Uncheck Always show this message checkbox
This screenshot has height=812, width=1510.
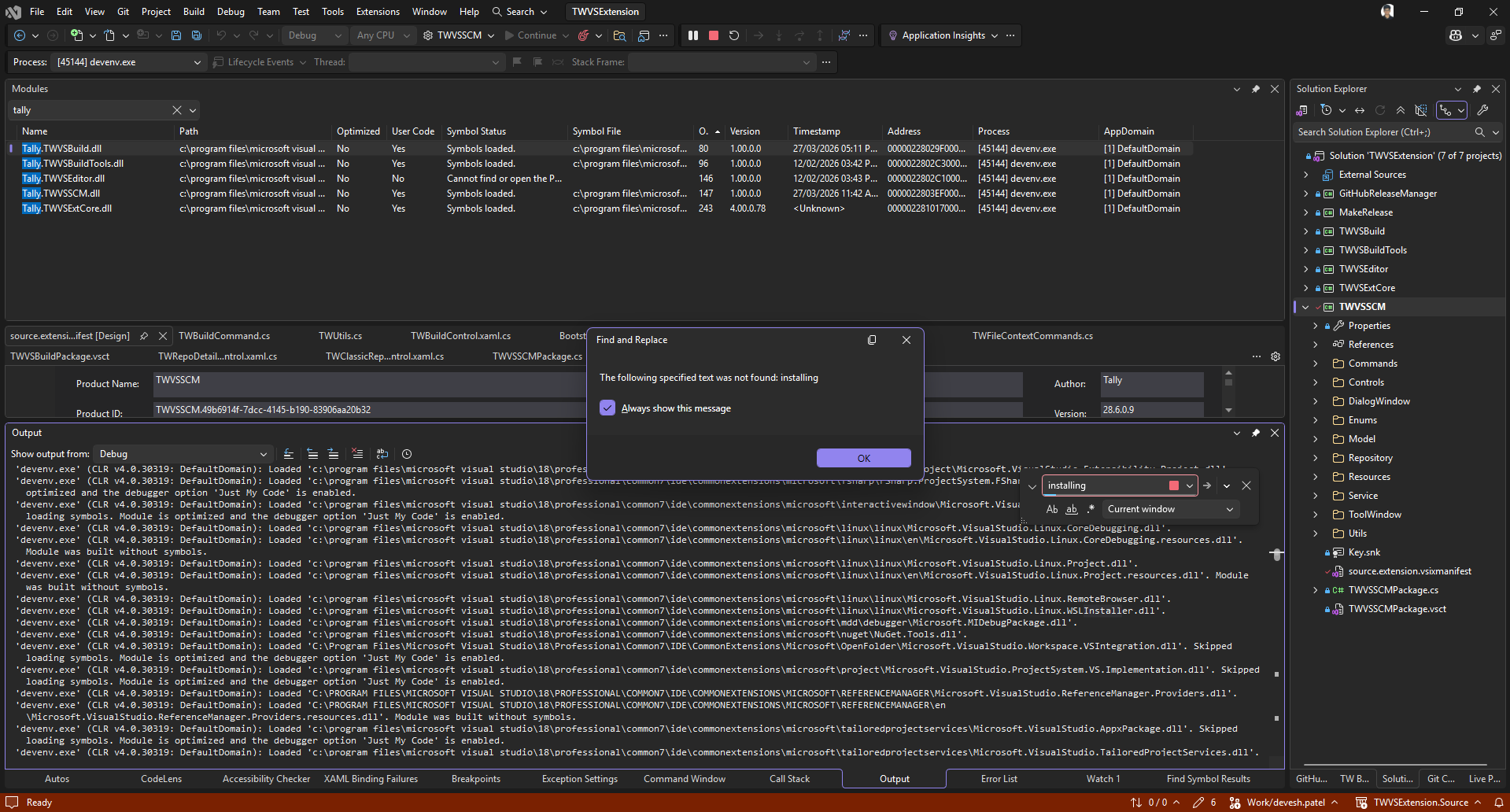(607, 408)
